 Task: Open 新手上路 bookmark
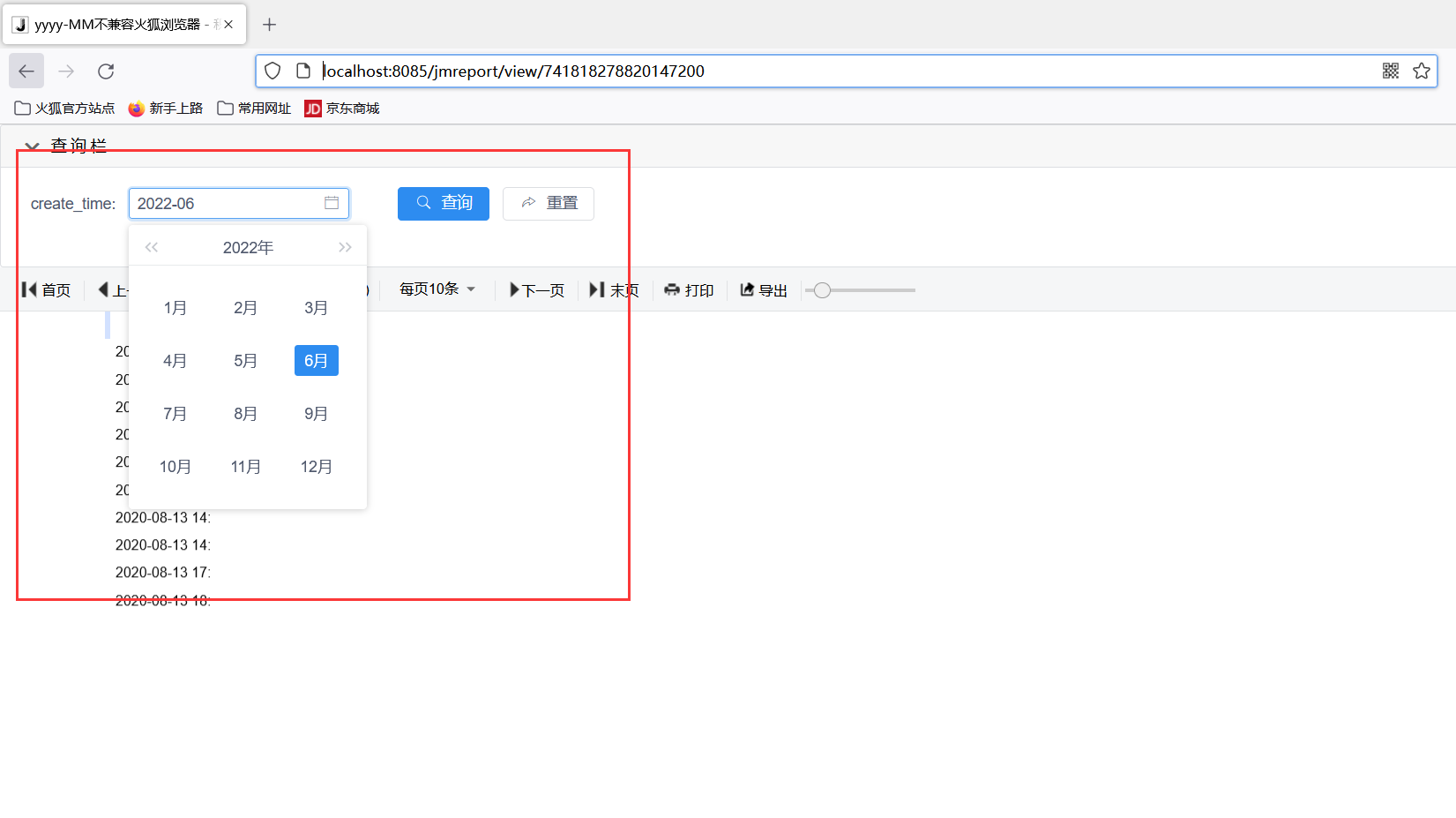tap(166, 108)
